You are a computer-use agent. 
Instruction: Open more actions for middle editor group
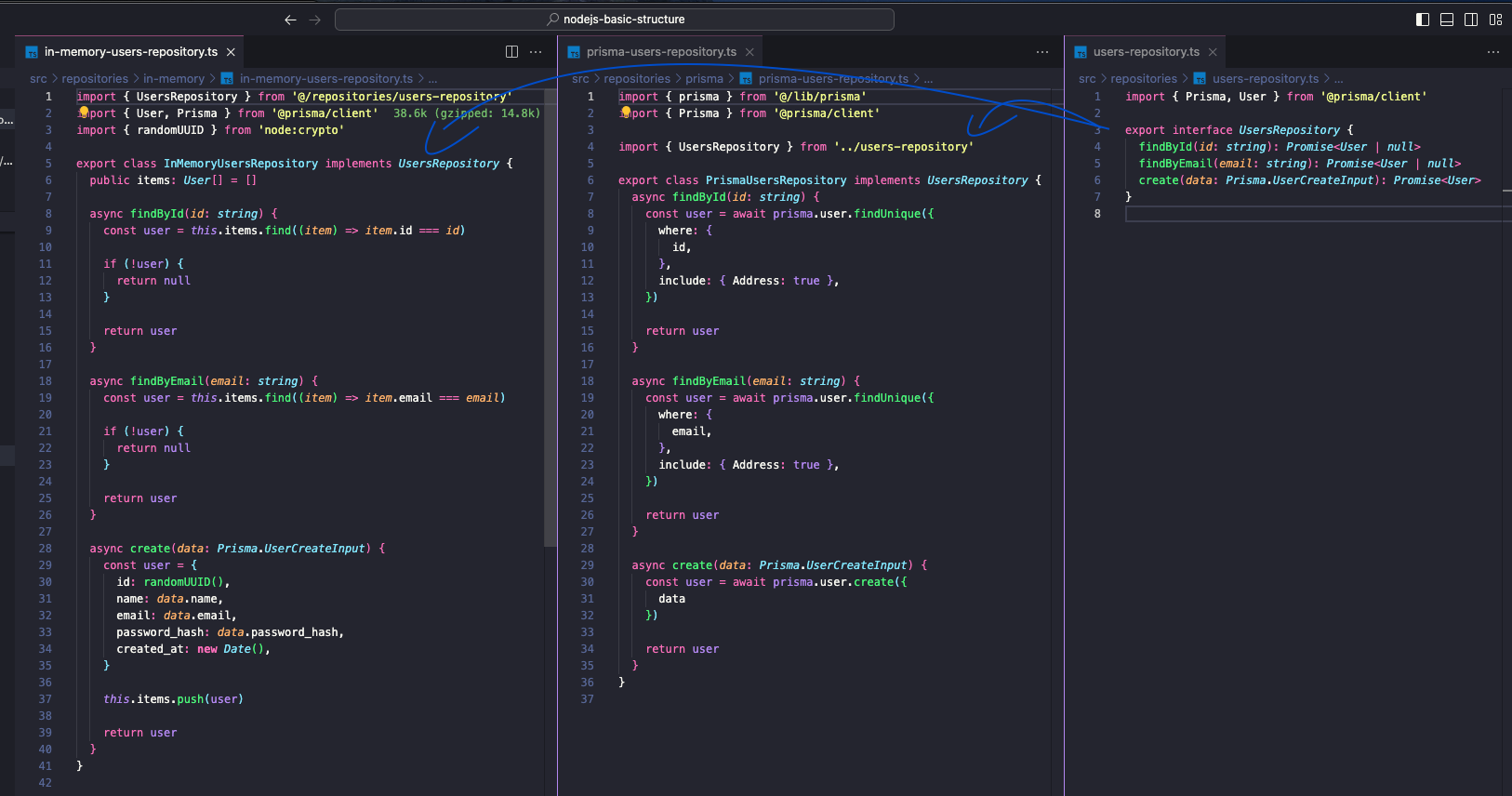1042,52
